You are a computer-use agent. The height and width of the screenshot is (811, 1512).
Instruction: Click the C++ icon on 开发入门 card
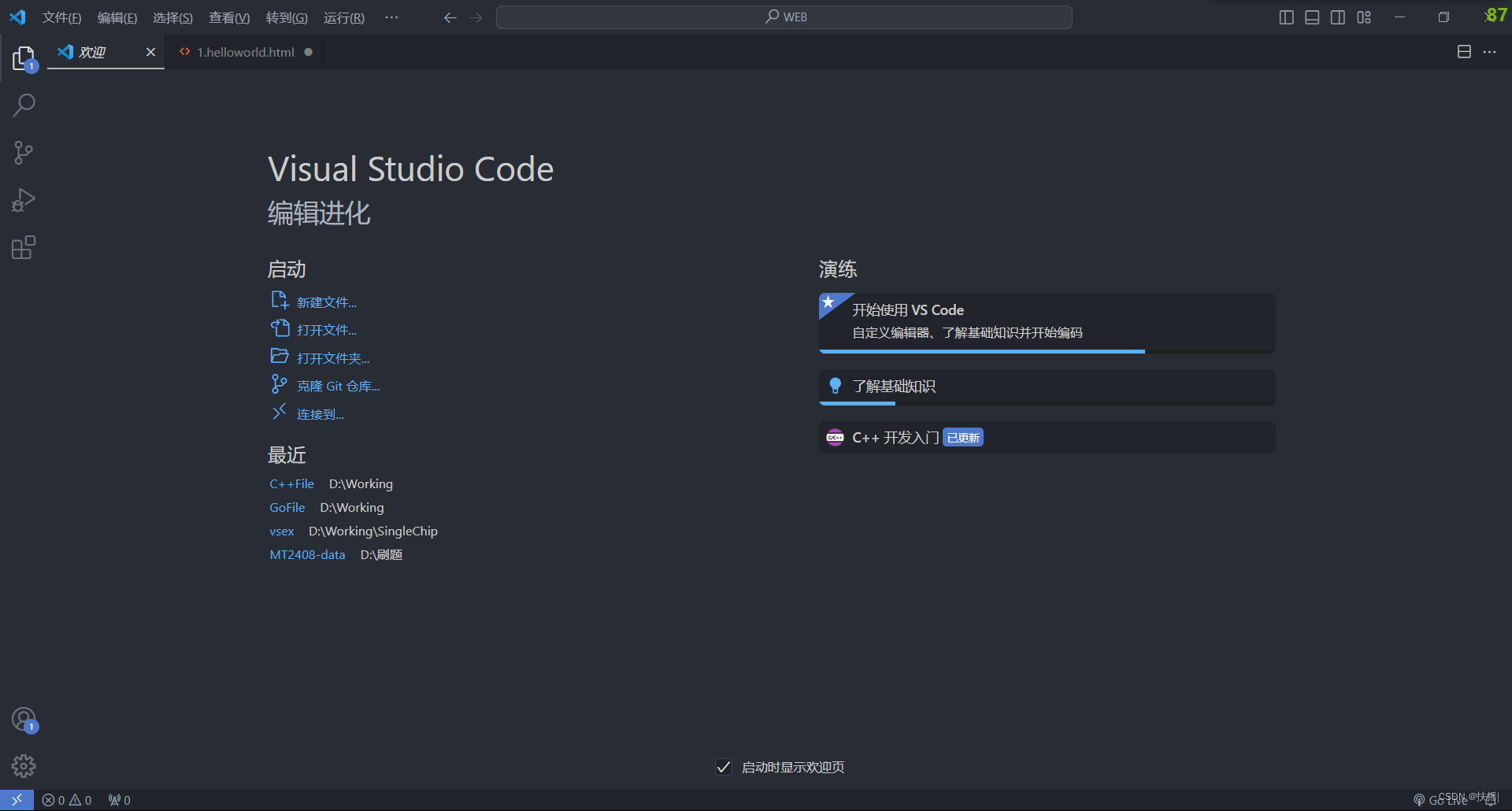(835, 437)
